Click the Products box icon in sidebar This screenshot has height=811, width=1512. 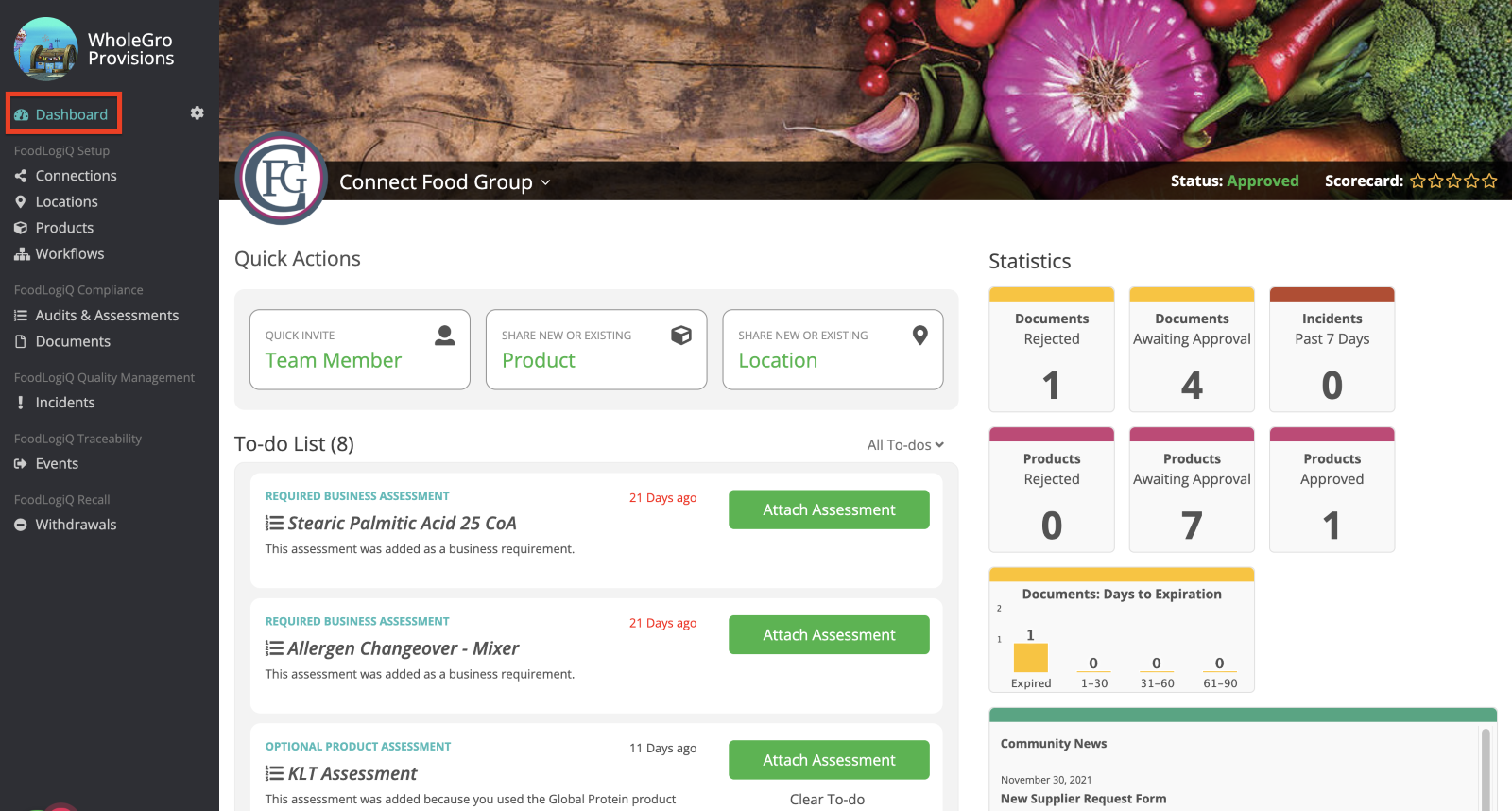tap(21, 228)
